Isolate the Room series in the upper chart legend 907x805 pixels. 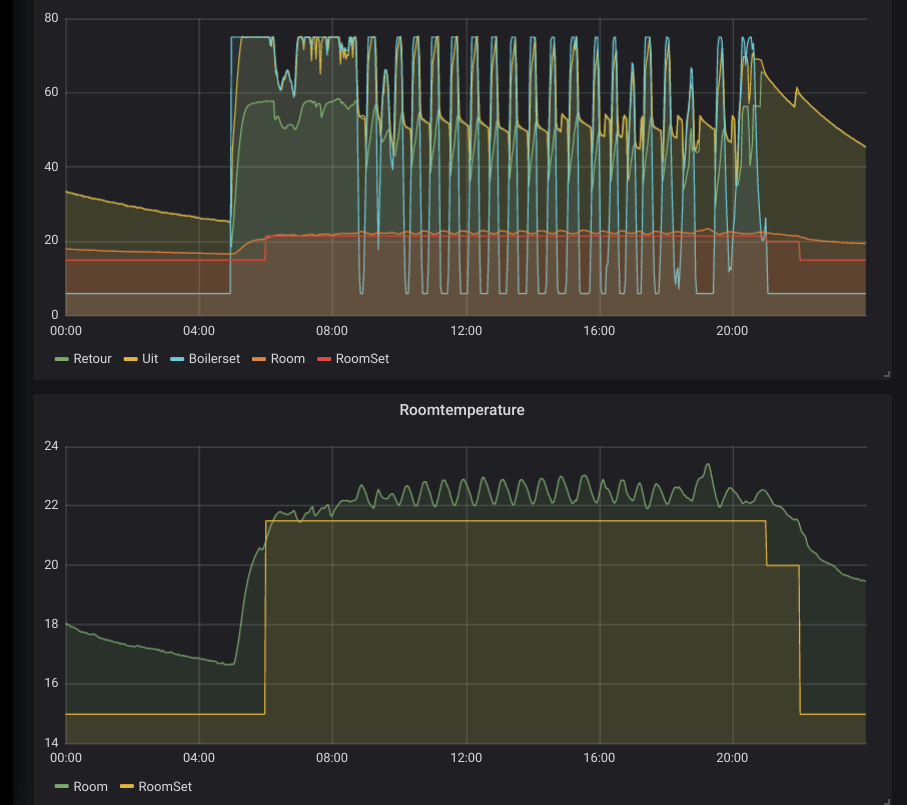(x=287, y=359)
